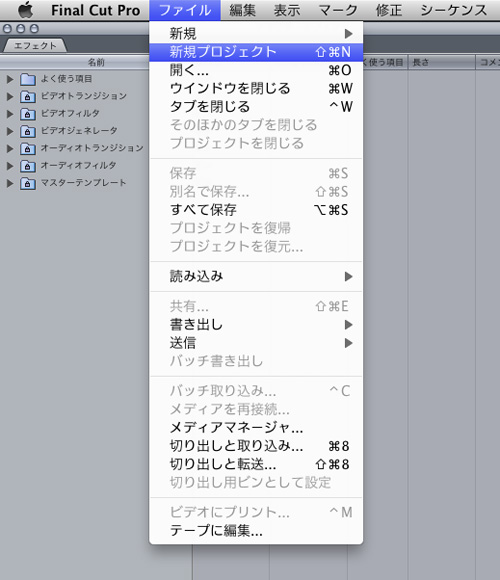Choose タブを閉じる
Viewport: 500px width, 580px height.
(x=256, y=107)
